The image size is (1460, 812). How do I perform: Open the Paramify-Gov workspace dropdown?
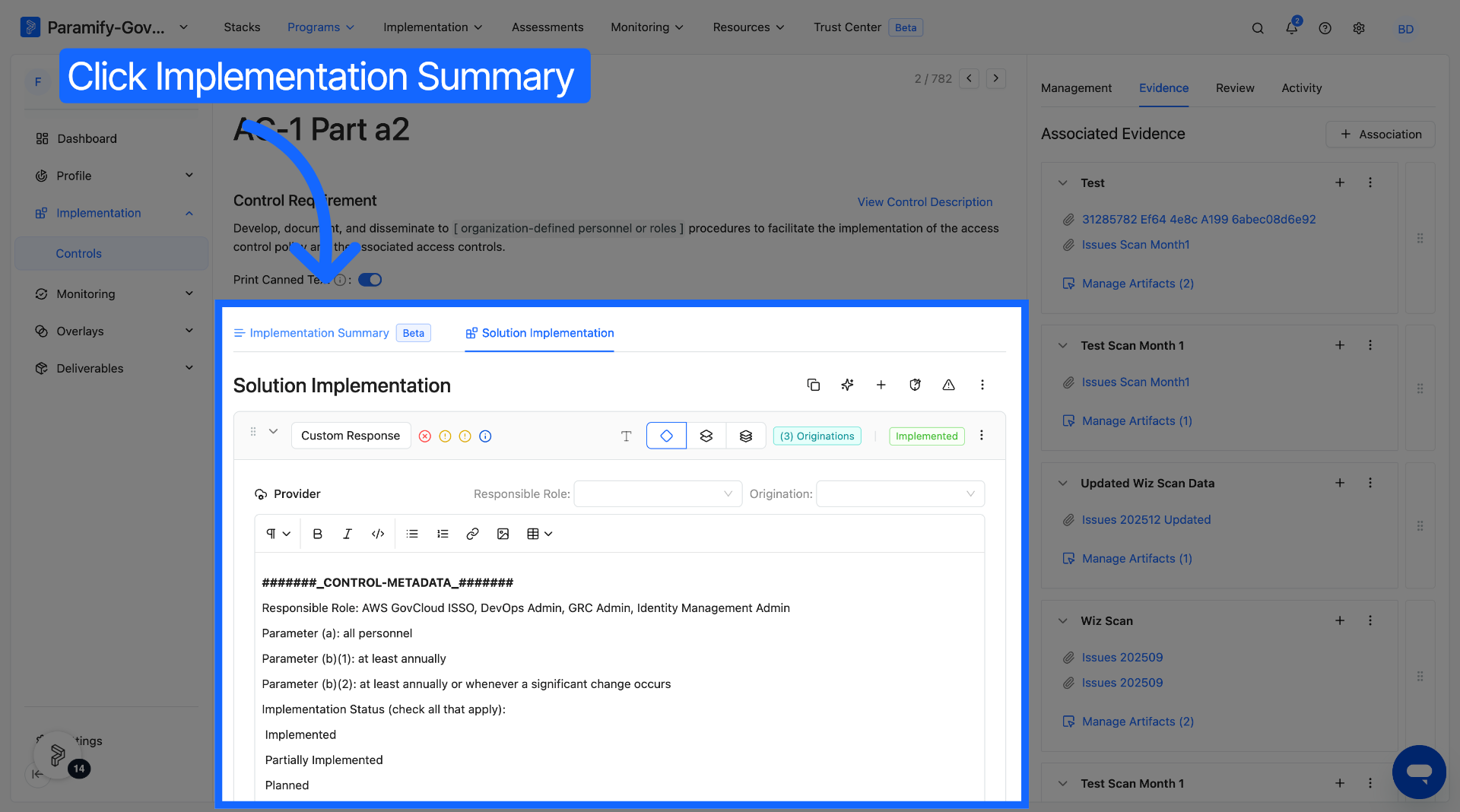click(183, 27)
